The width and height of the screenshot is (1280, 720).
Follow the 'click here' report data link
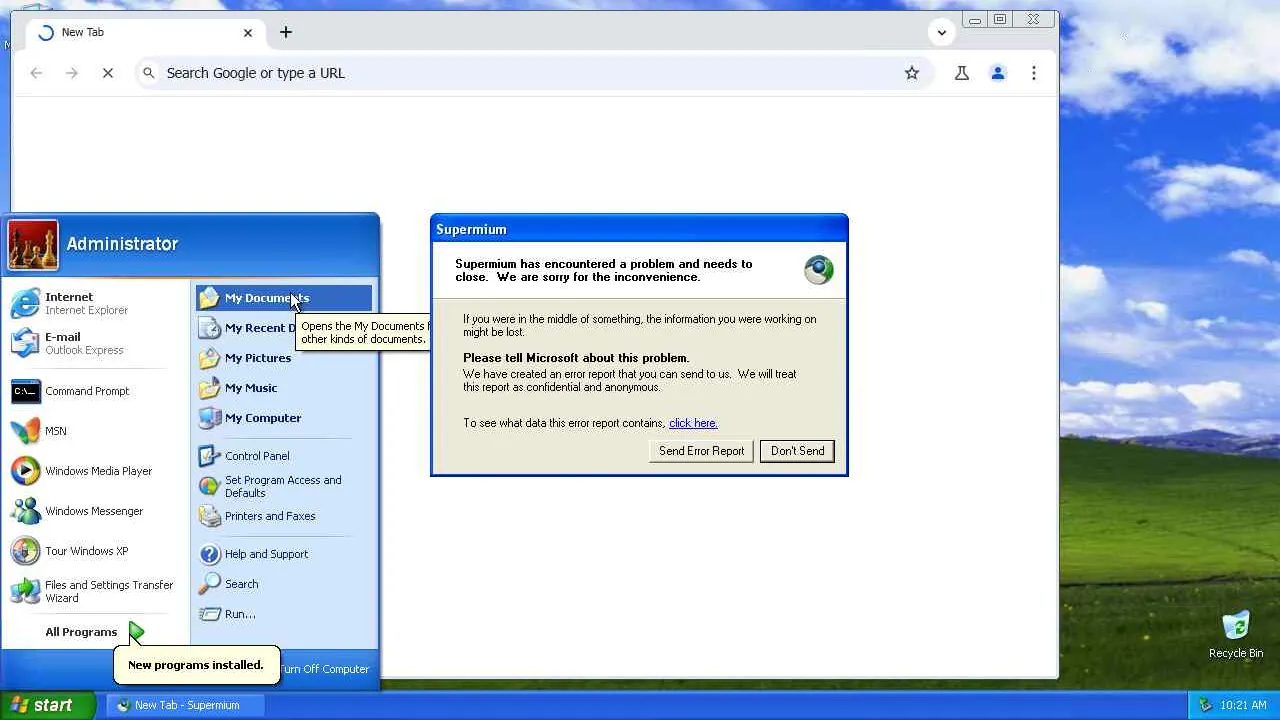click(693, 423)
